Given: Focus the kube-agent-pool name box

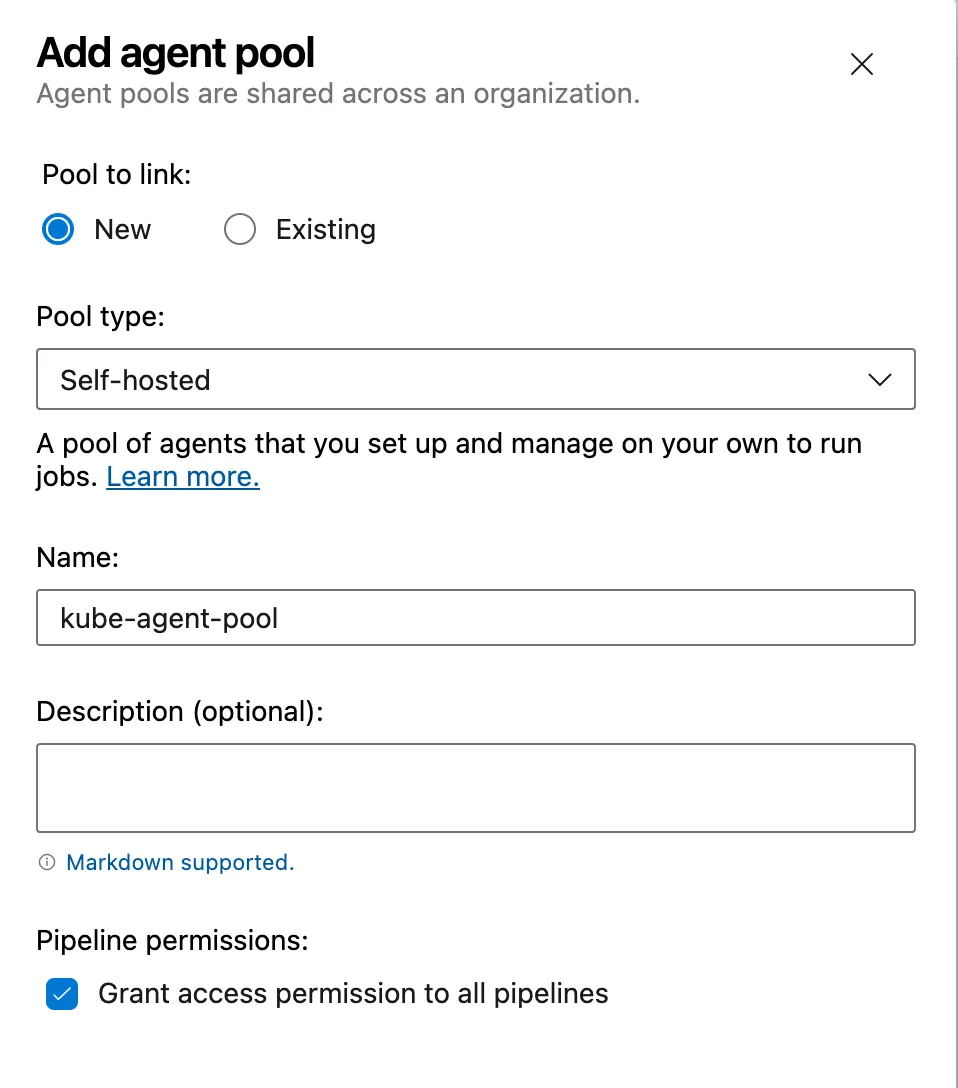Looking at the screenshot, I should pyautogui.click(x=476, y=617).
